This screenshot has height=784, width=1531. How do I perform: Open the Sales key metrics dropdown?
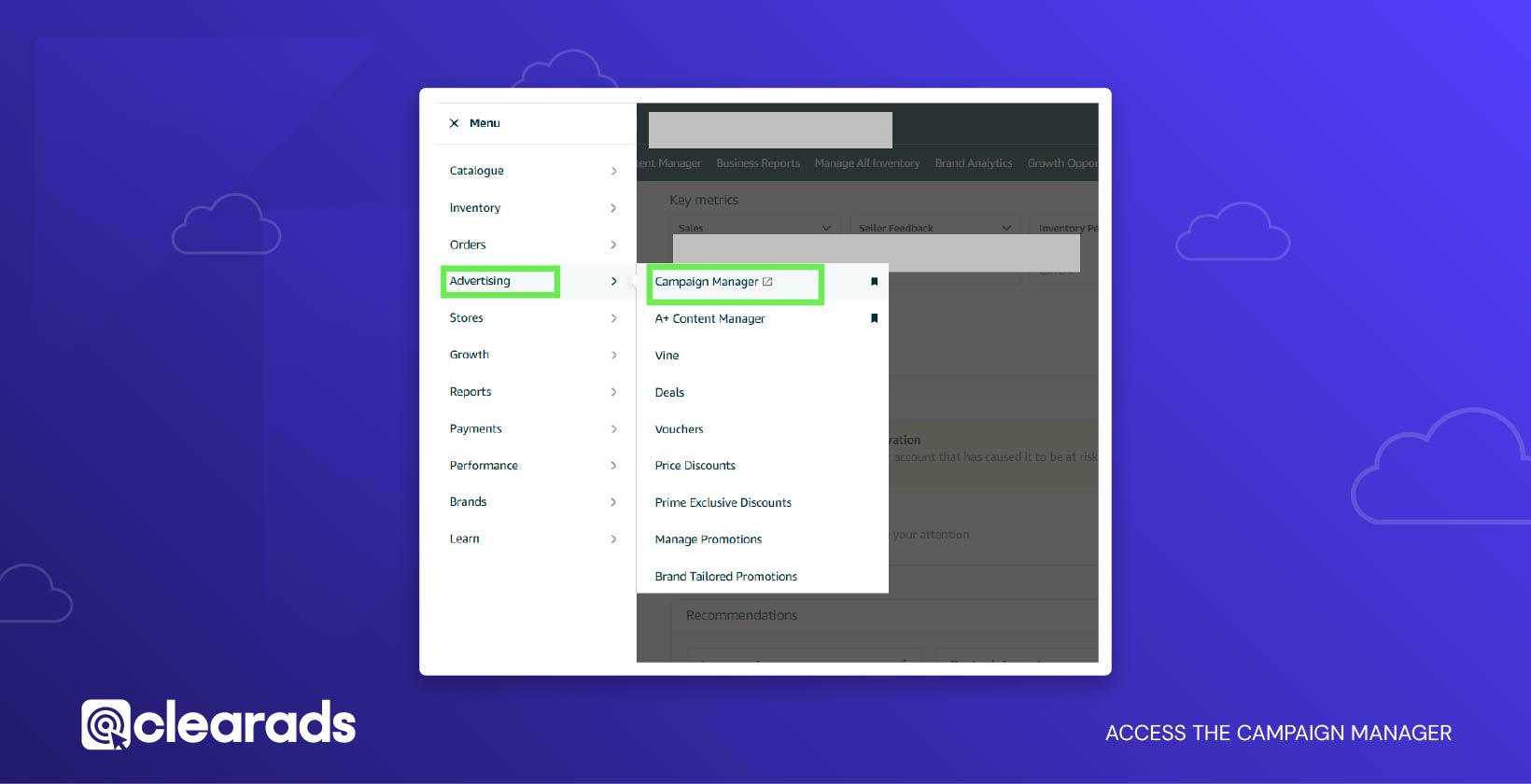pos(754,228)
